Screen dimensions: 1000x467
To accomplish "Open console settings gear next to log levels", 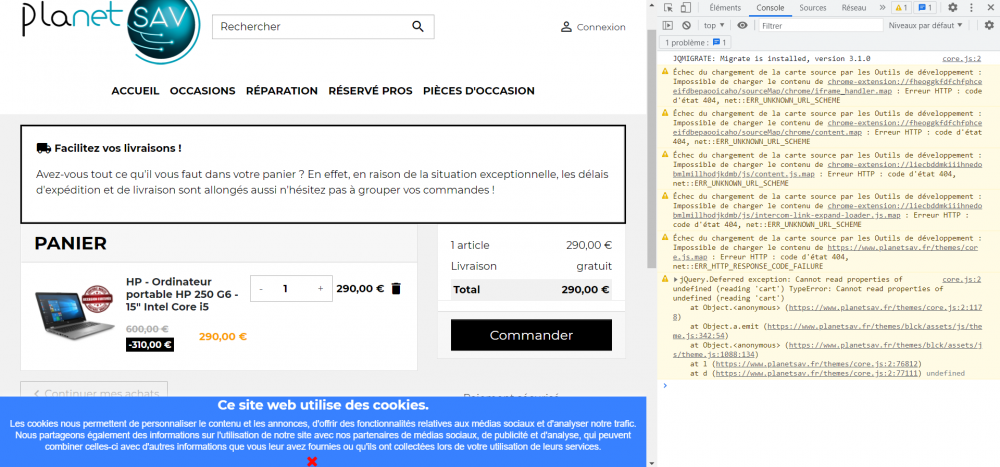I will point(989,26).
